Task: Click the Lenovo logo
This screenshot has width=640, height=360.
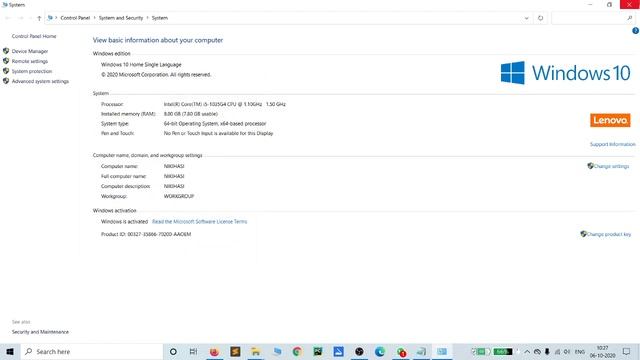Action: [x=610, y=120]
